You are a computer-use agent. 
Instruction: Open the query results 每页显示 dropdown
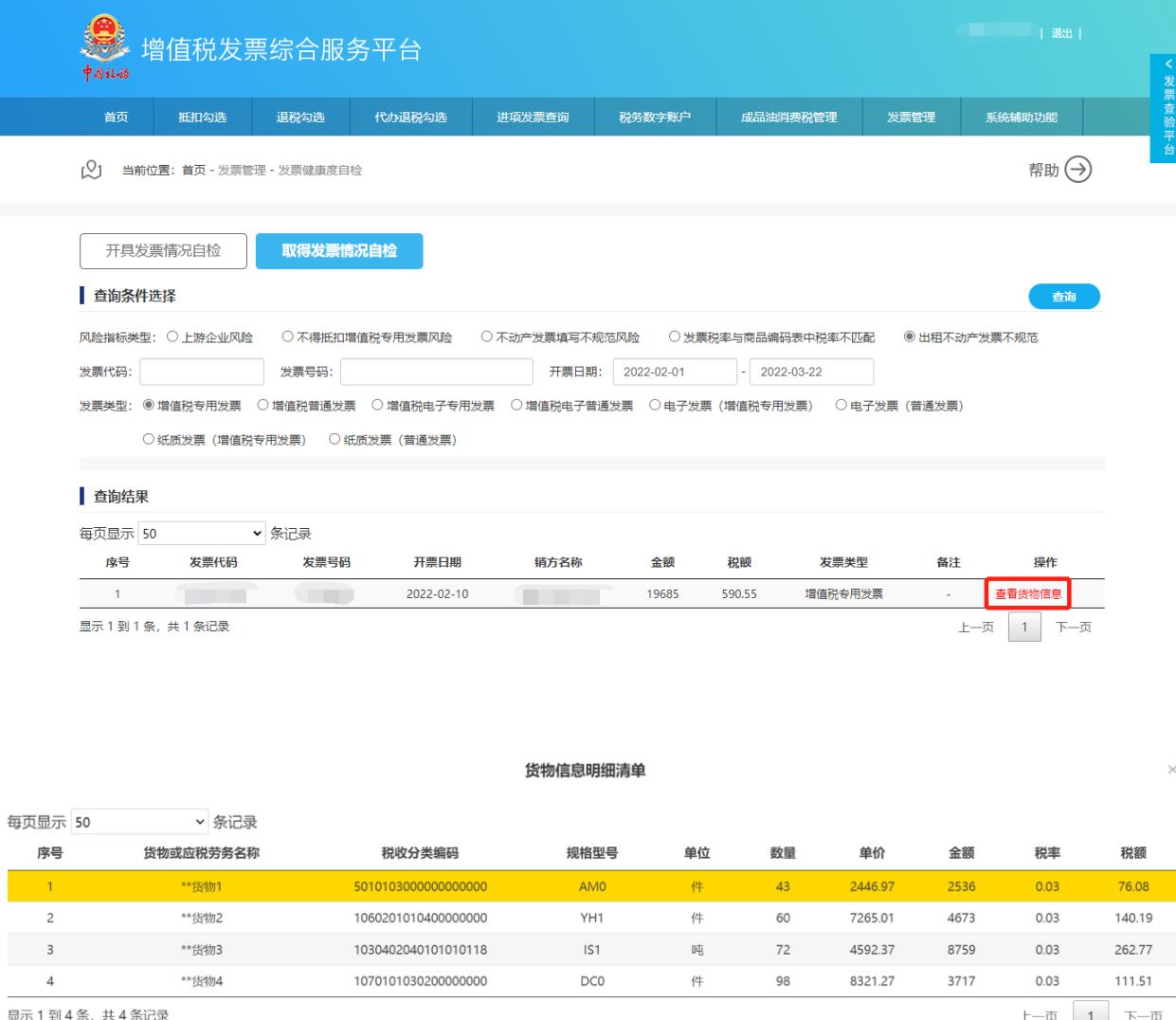(202, 534)
